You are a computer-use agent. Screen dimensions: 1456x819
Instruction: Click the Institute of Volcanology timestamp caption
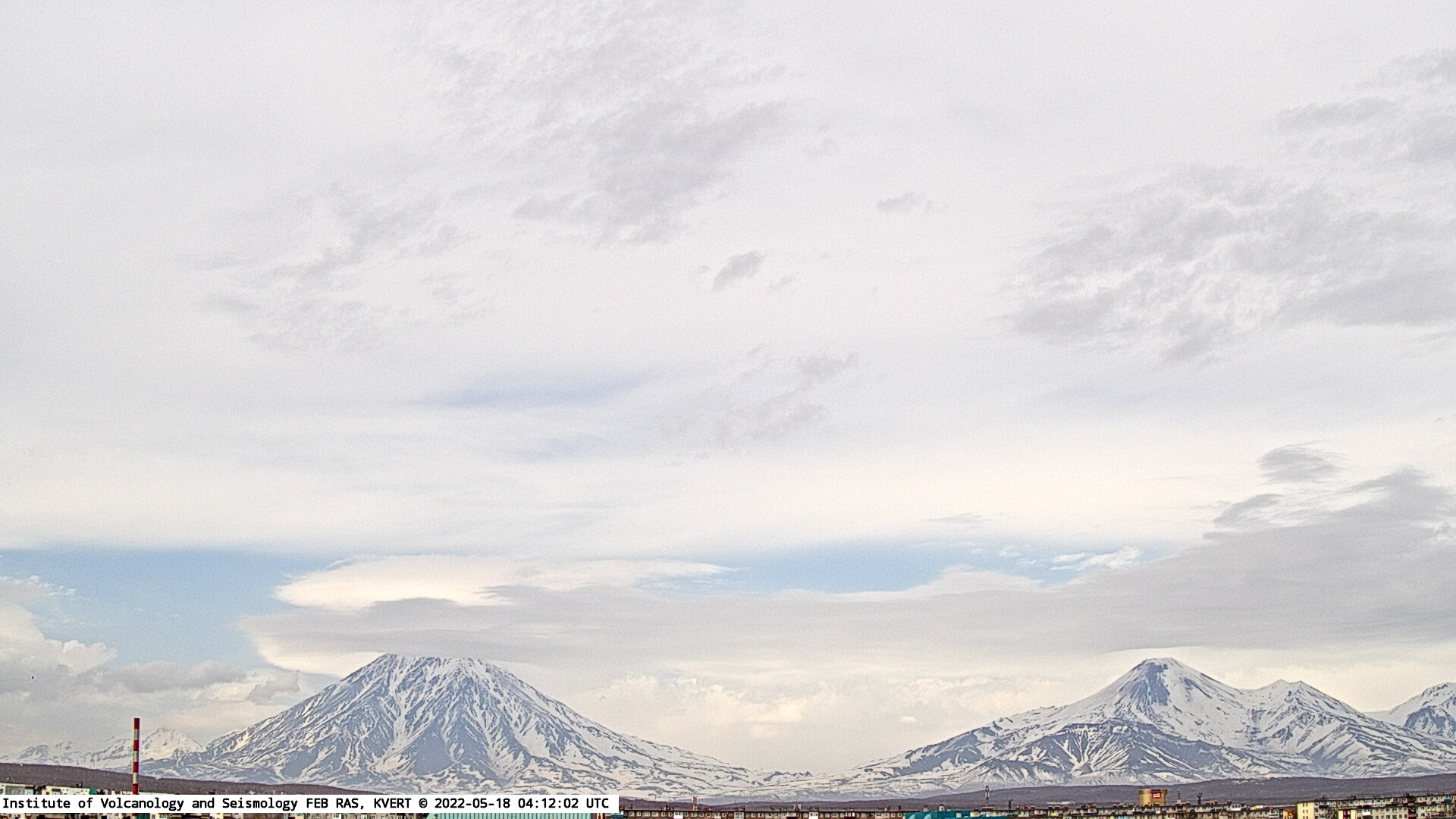tap(309, 804)
